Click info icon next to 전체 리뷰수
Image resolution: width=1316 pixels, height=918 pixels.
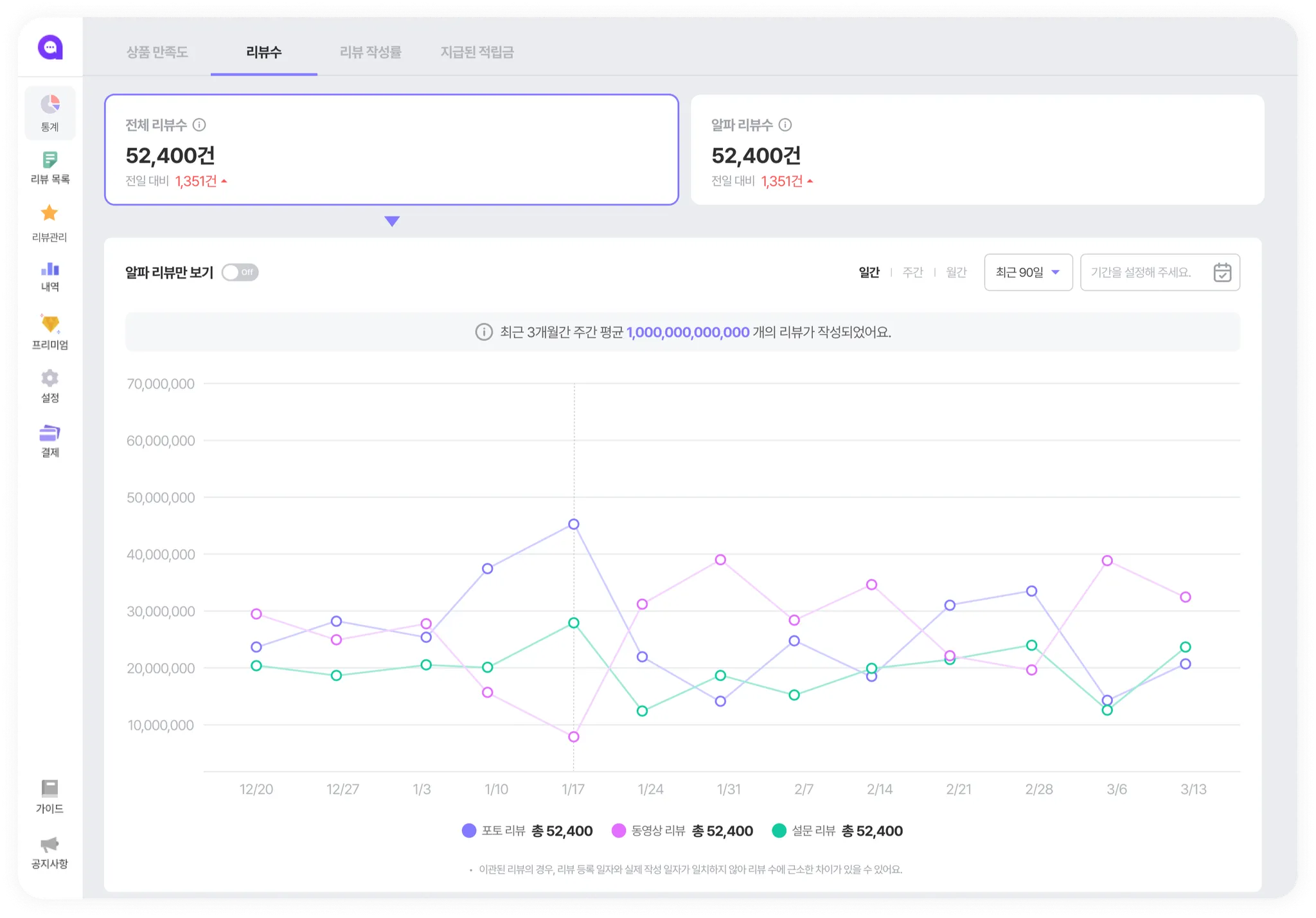[x=199, y=125]
